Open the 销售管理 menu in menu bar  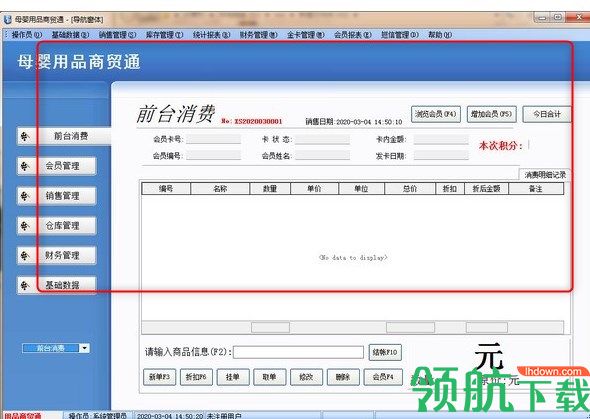pyautogui.click(x=117, y=35)
